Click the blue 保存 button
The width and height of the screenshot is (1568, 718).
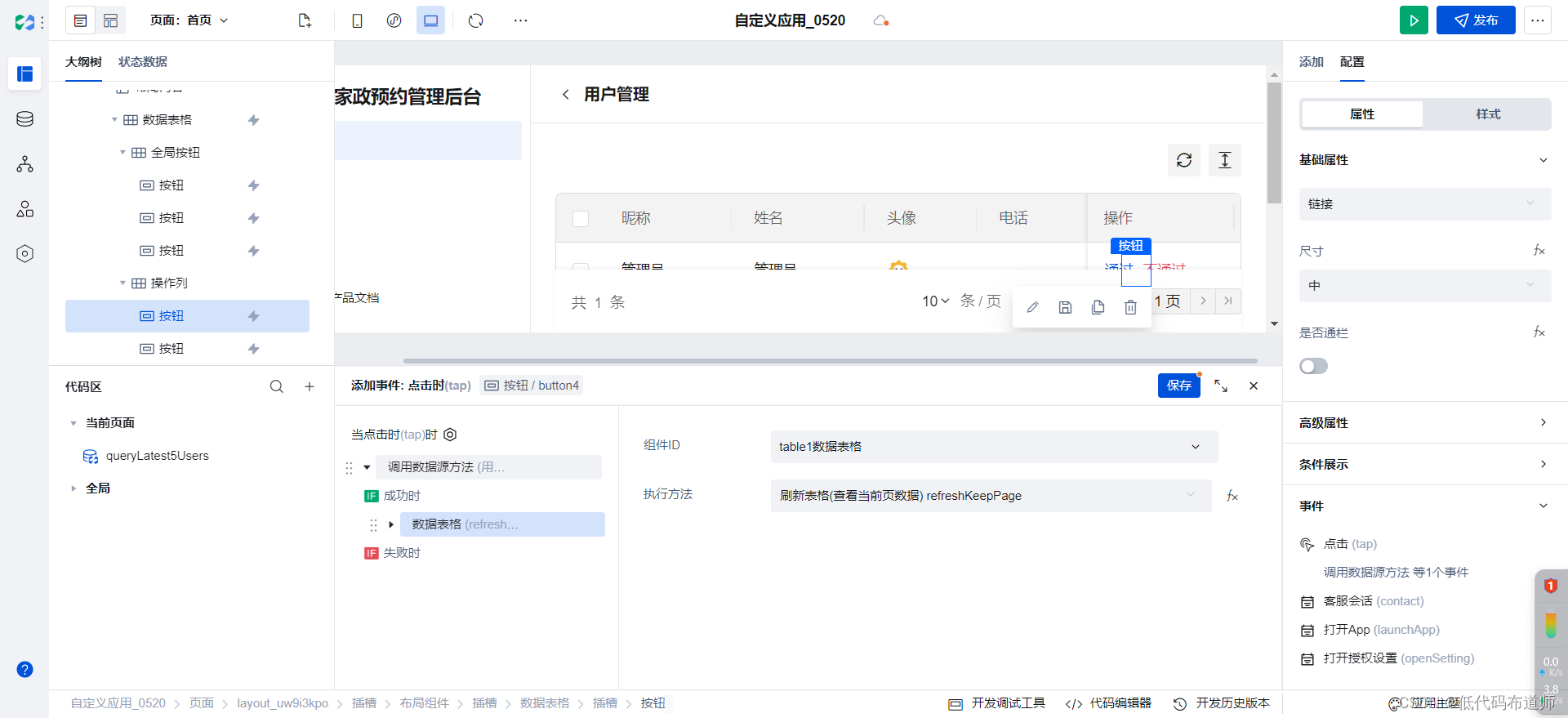pos(1178,386)
